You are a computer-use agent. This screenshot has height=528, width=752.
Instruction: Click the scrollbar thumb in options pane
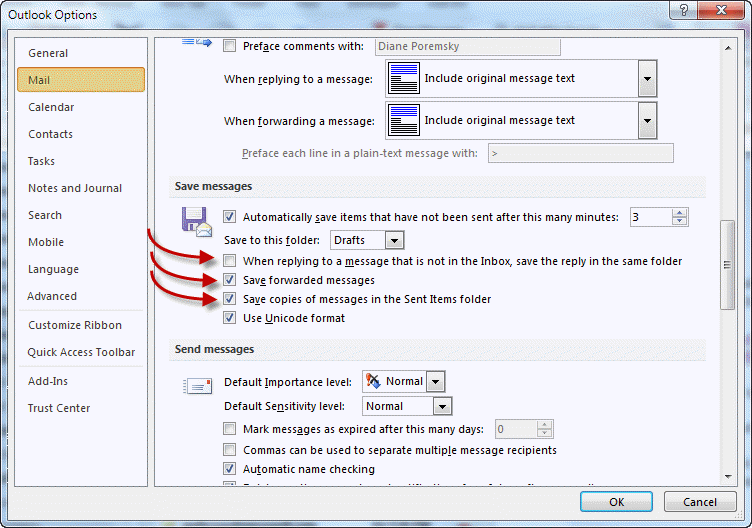click(728, 265)
